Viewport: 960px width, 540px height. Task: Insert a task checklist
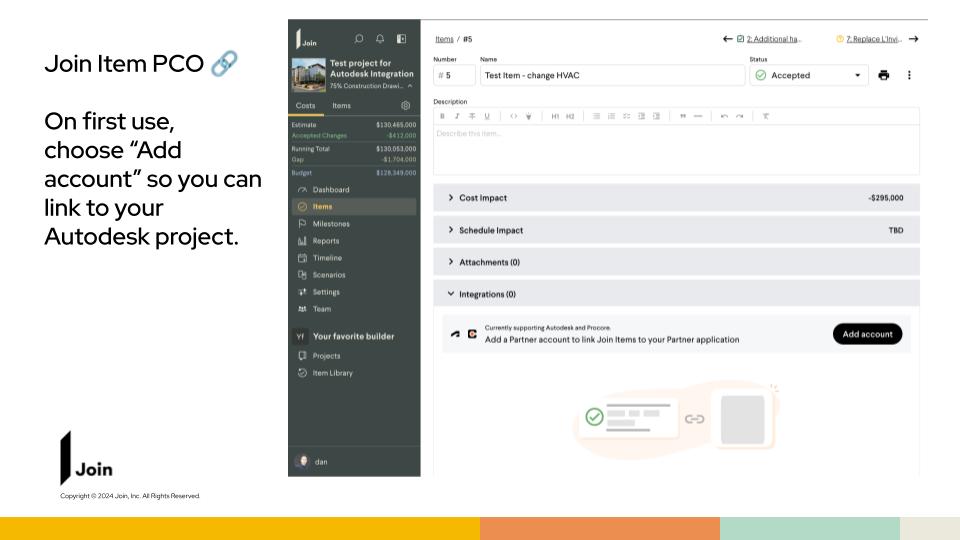point(626,116)
